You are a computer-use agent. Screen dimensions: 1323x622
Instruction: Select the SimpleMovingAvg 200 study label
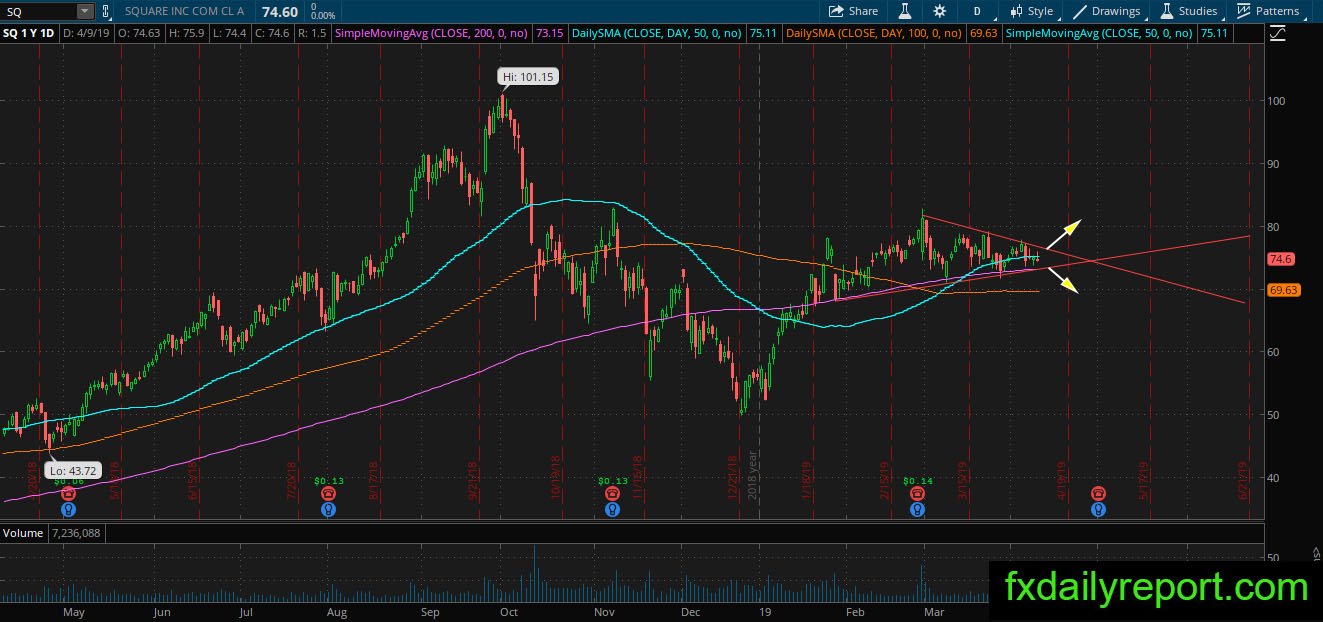coord(433,33)
